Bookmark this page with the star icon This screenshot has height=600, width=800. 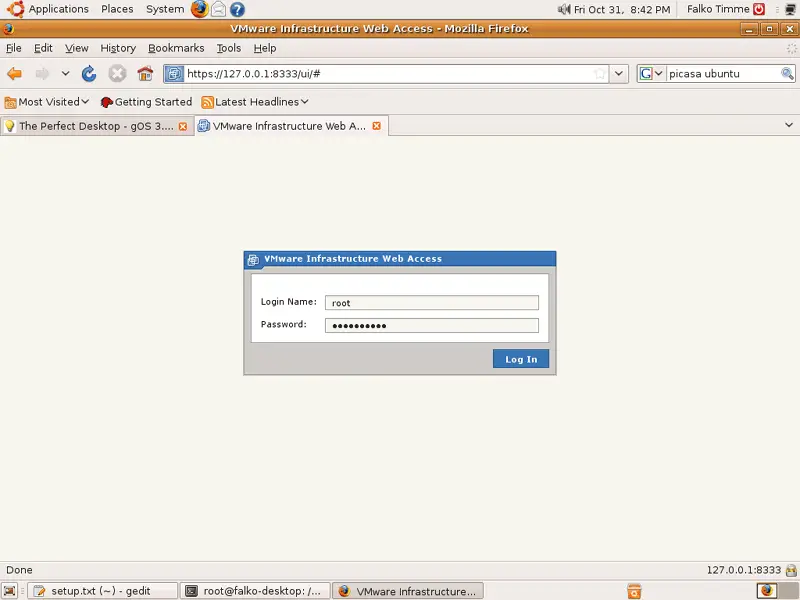600,73
